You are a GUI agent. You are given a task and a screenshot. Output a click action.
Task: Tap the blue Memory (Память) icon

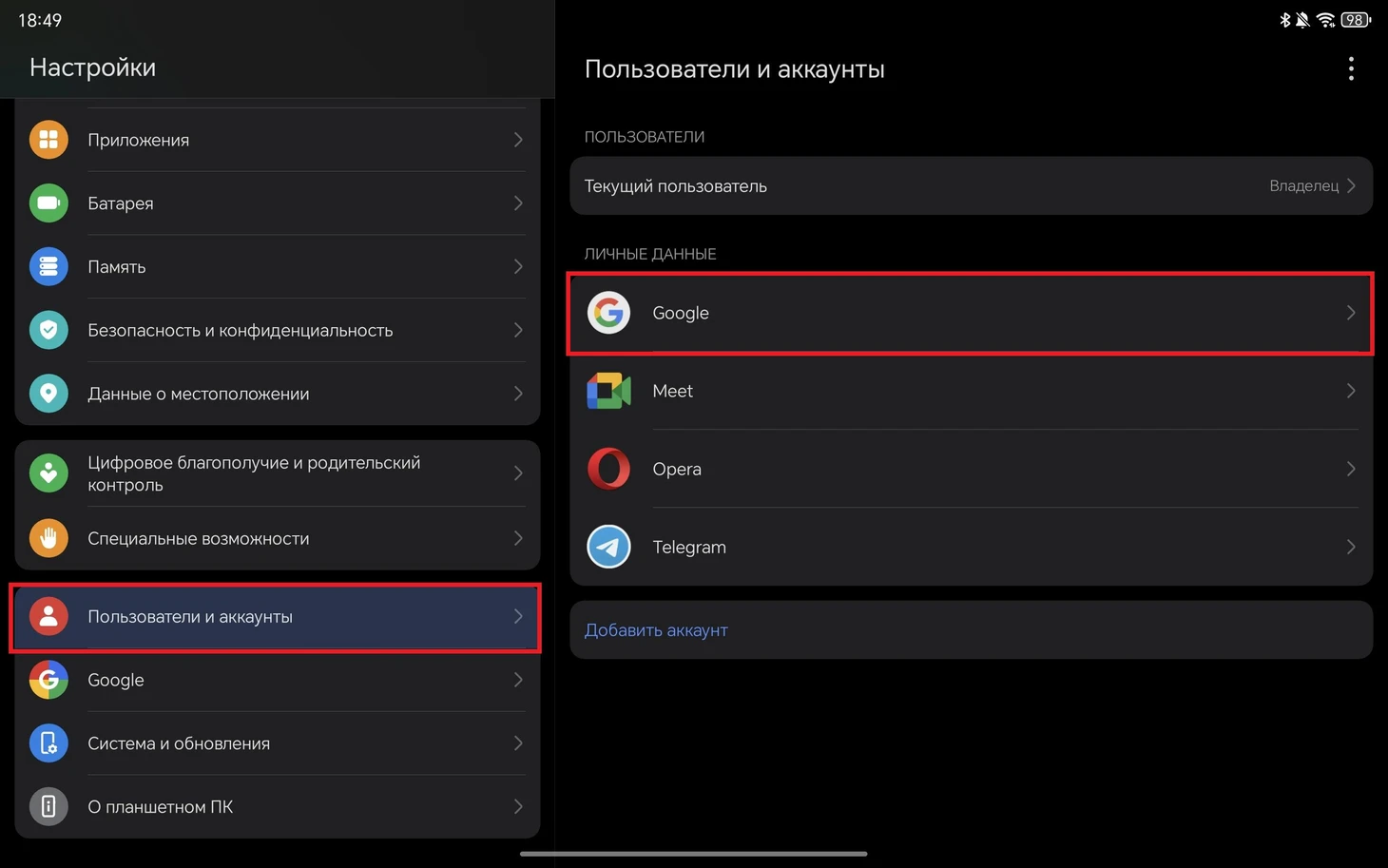coord(48,267)
